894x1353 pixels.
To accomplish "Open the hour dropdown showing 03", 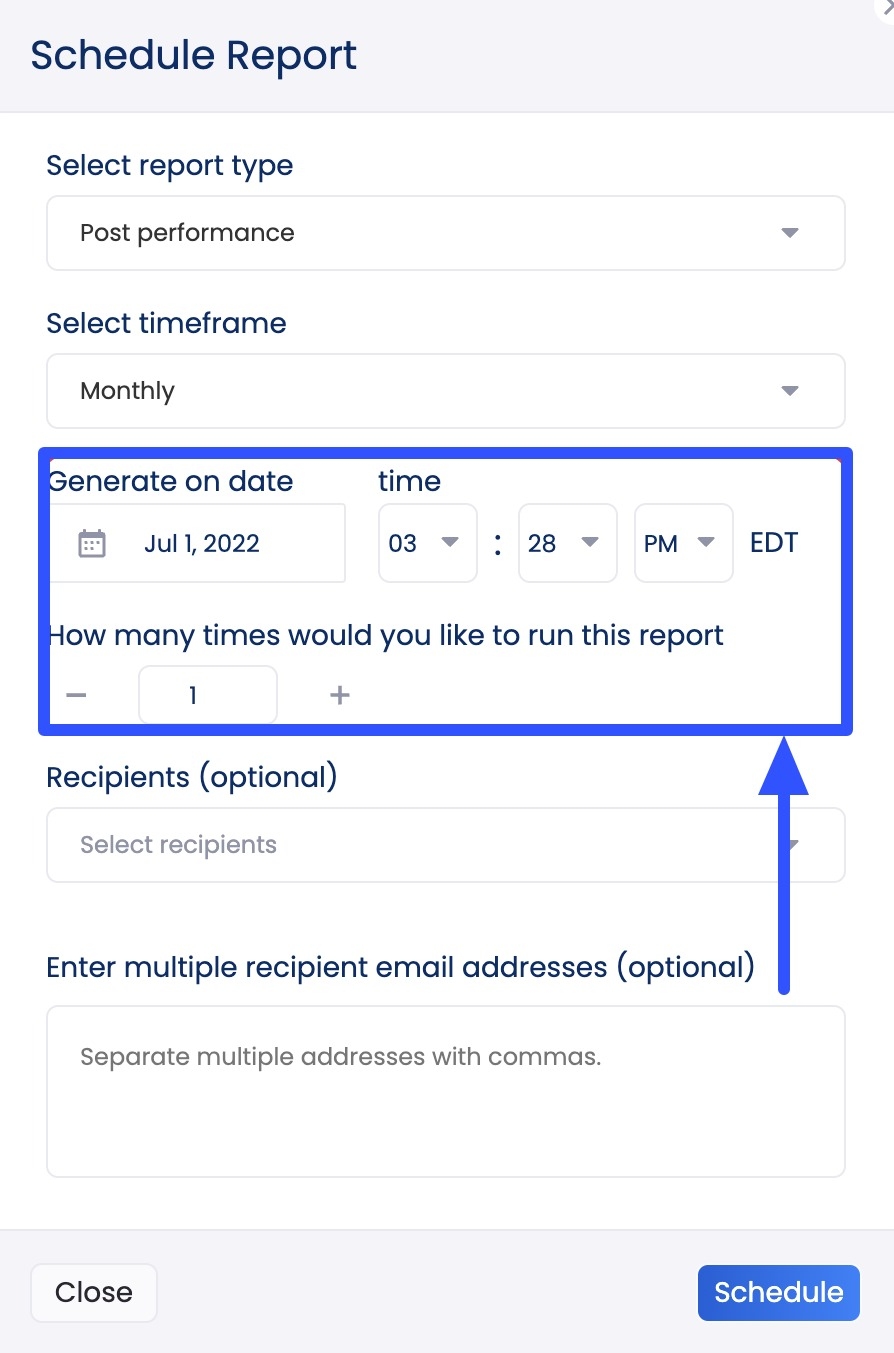I will [x=427, y=543].
